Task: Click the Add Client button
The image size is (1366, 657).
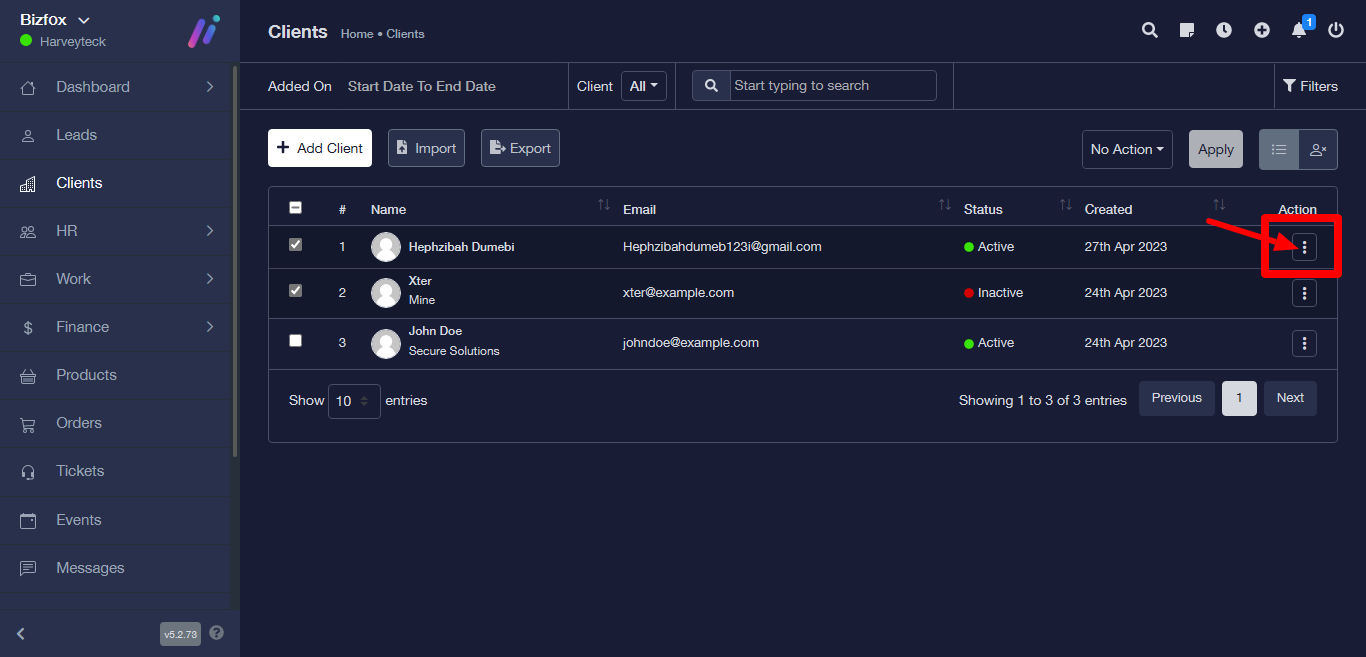Action: click(320, 148)
